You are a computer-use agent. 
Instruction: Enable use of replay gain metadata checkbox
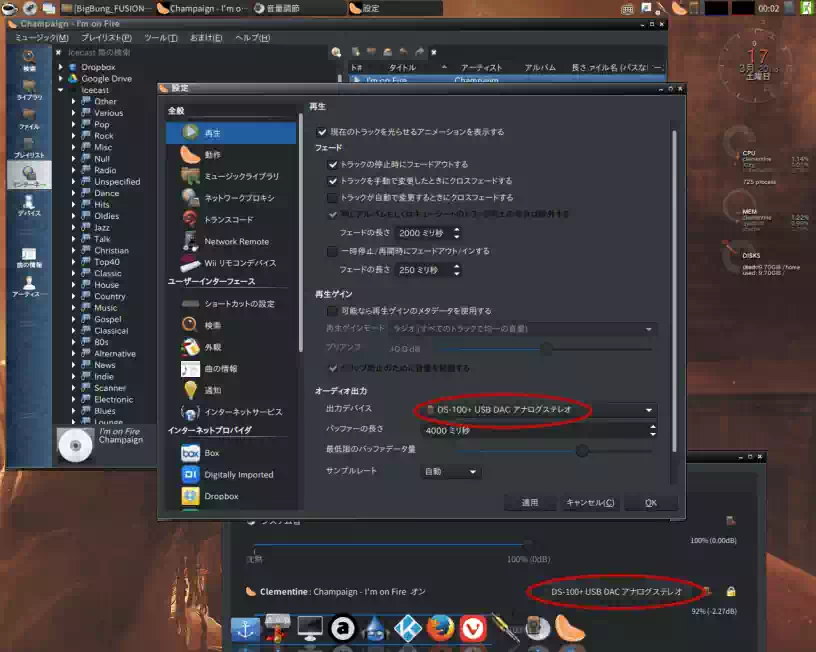coord(332,311)
